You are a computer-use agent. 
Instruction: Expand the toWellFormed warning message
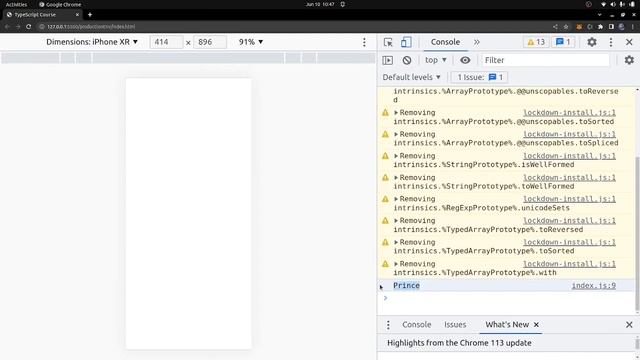click(396, 178)
